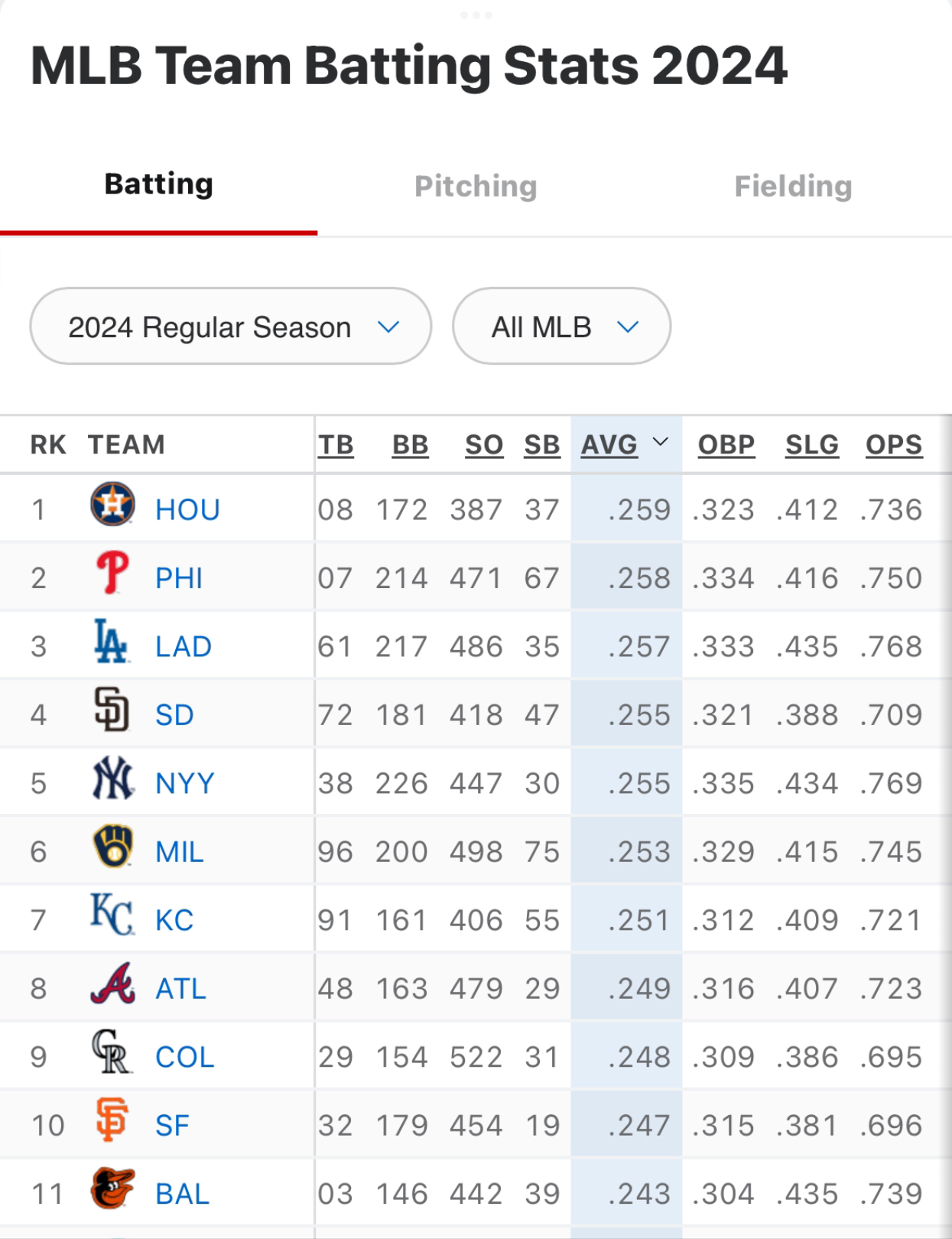952x1239 pixels.
Task: Click the Padres SD logo
Action: coord(112,710)
